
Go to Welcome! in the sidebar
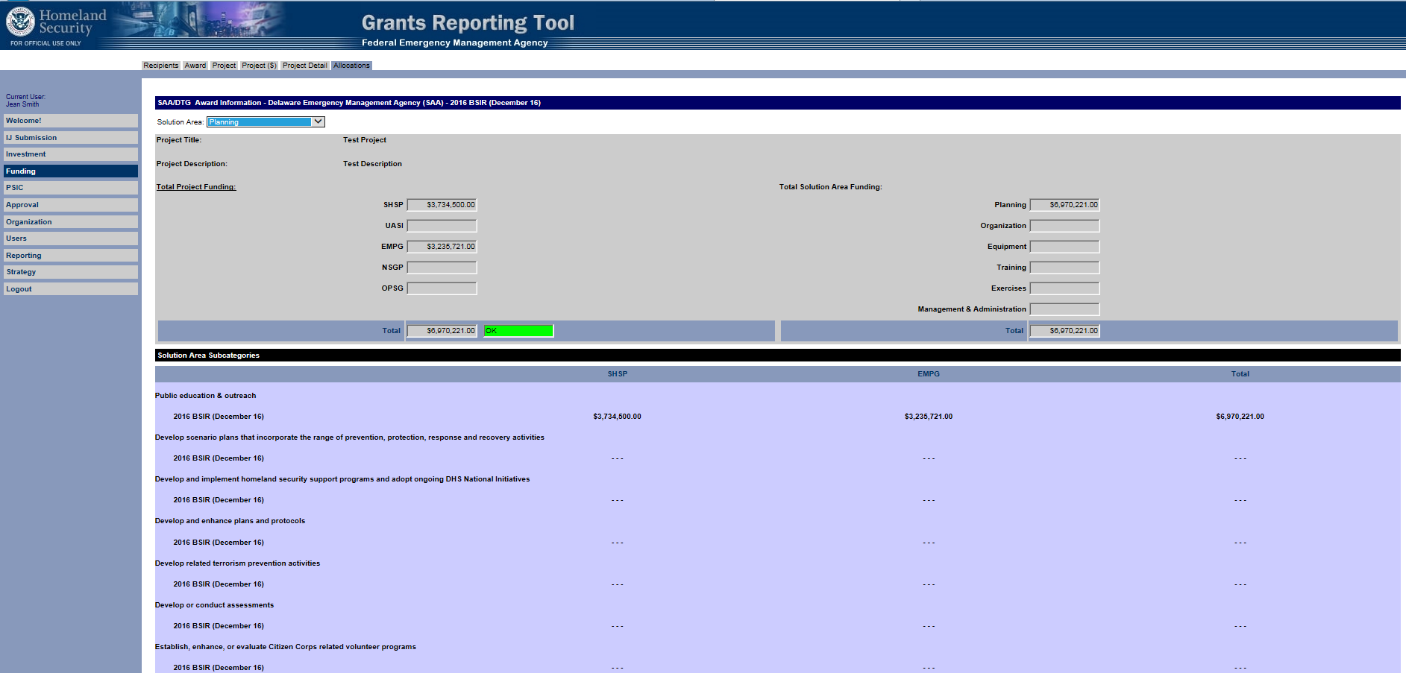point(70,121)
